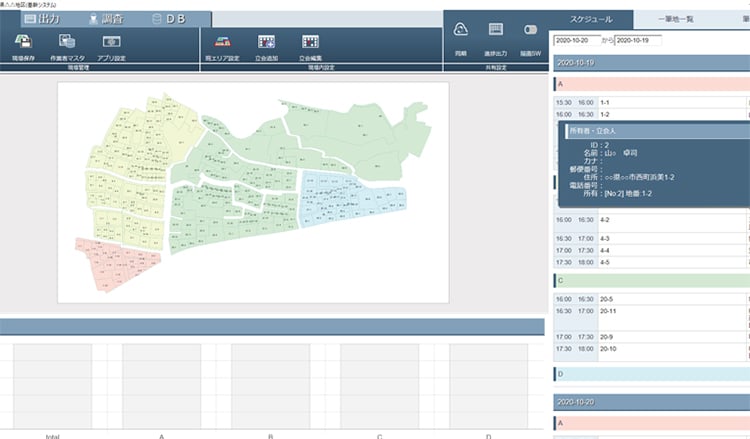Collapse the 2020-10-19 date header
The image size is (750, 439).
coord(650,63)
